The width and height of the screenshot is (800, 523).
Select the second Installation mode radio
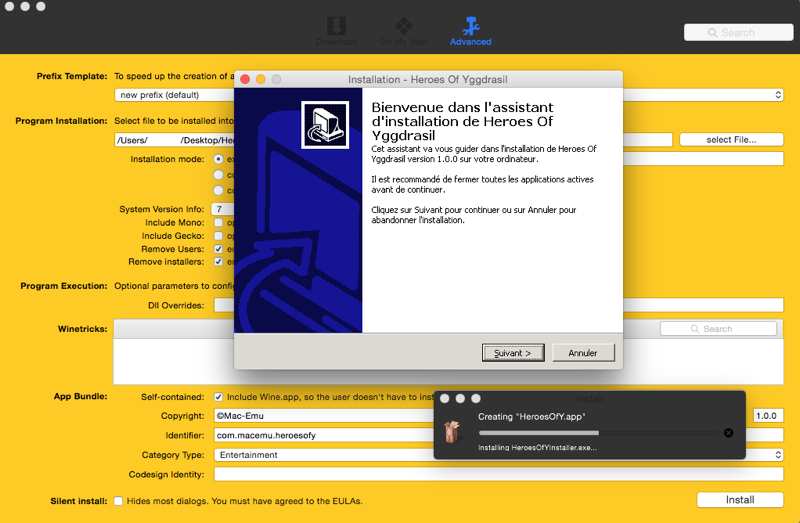[218, 175]
